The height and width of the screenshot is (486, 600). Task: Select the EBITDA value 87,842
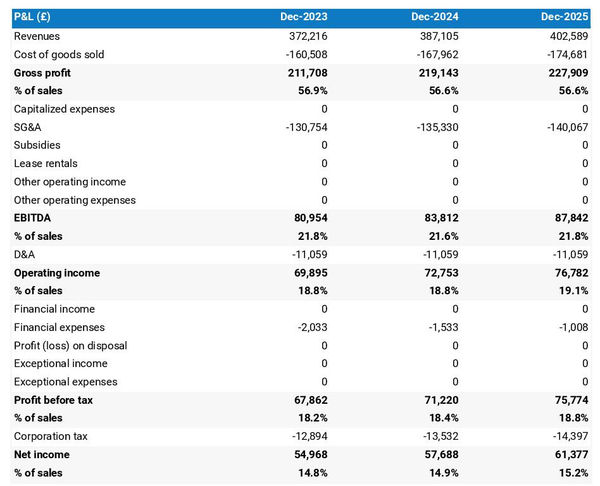[568, 218]
